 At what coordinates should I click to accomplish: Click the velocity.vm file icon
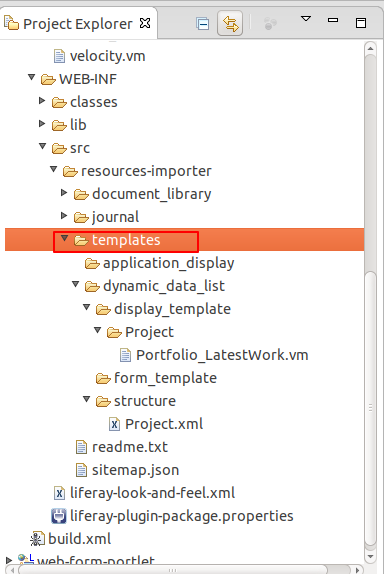[59, 56]
